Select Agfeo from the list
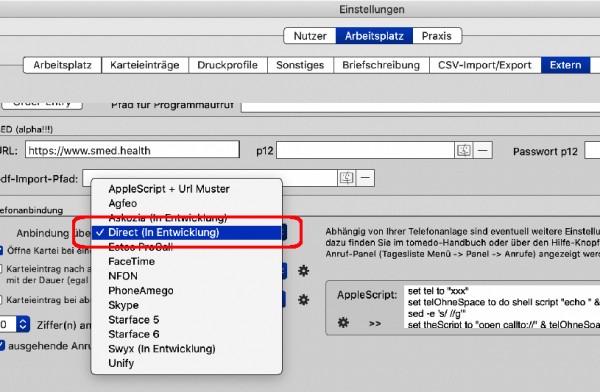 click(186, 203)
